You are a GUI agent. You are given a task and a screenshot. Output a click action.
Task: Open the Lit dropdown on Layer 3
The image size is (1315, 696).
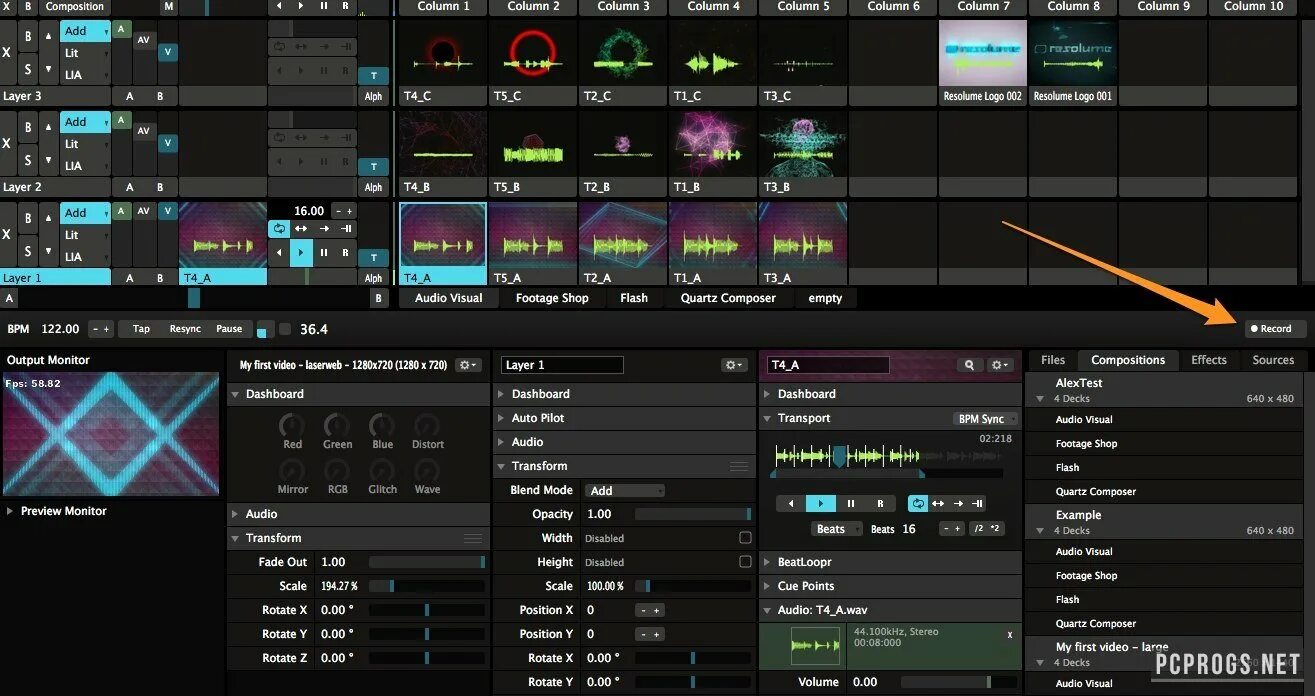(85, 53)
